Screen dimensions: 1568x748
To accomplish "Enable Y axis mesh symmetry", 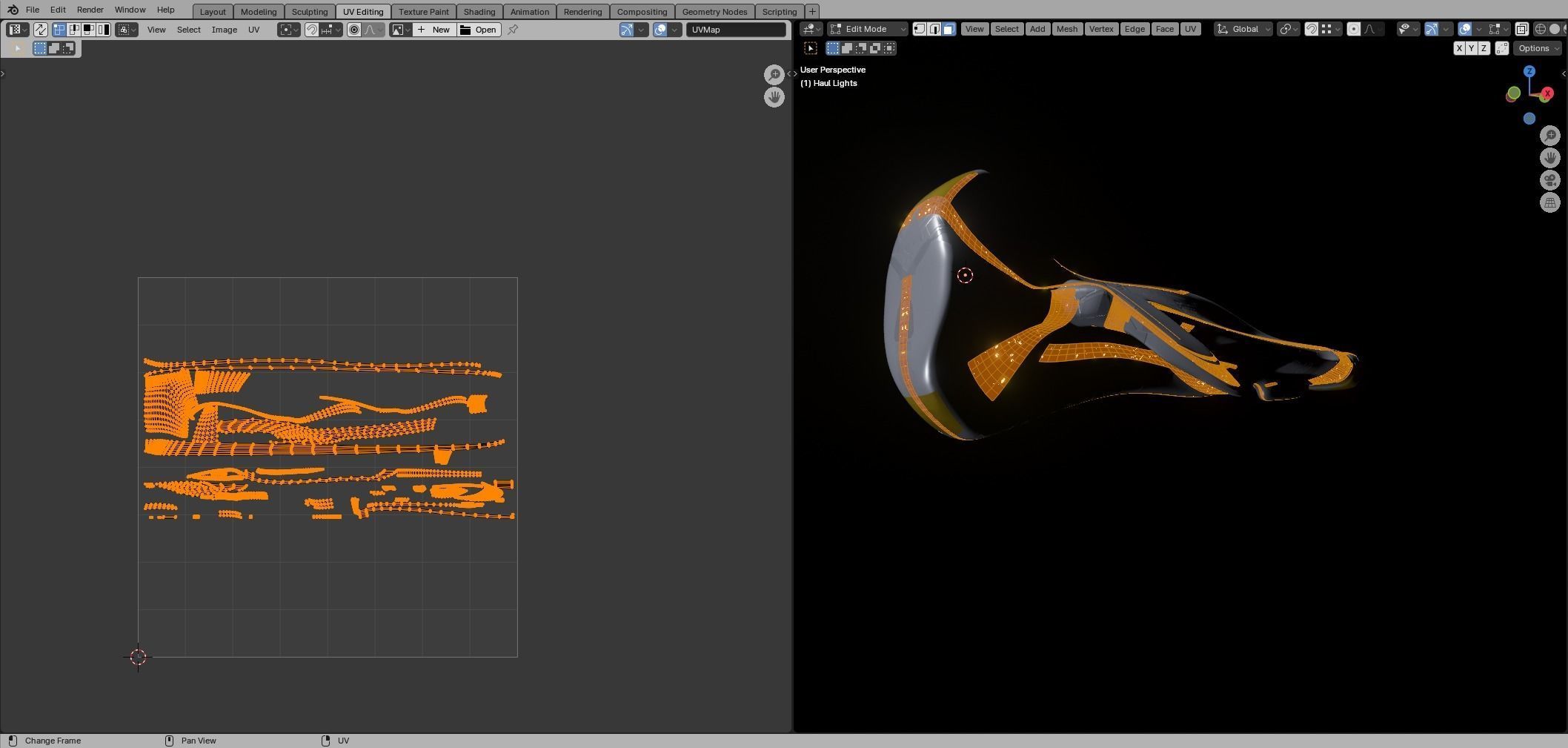I will [x=1471, y=48].
